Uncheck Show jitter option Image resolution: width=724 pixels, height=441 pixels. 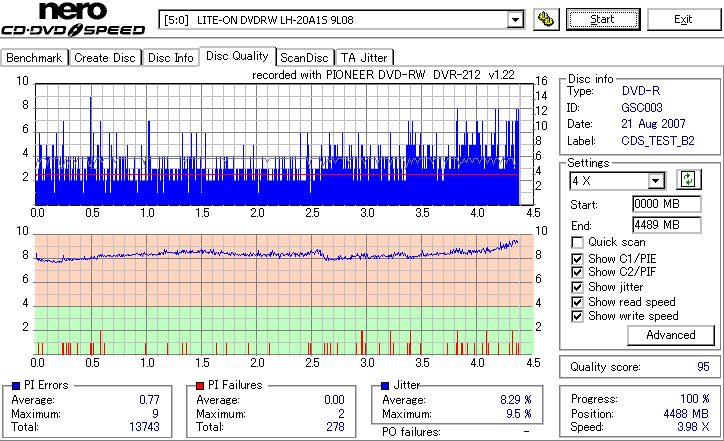click(x=577, y=287)
